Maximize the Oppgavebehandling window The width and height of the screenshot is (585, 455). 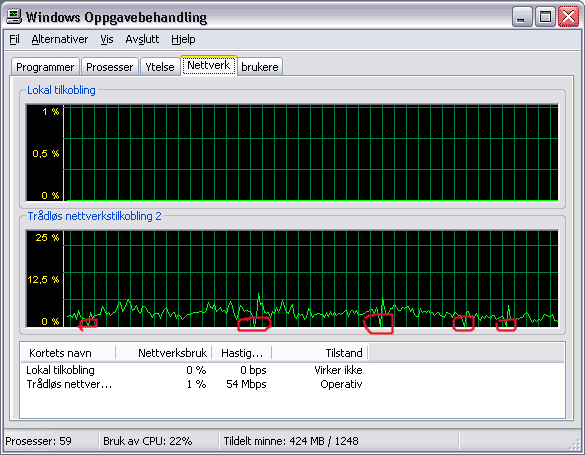(x=545, y=17)
